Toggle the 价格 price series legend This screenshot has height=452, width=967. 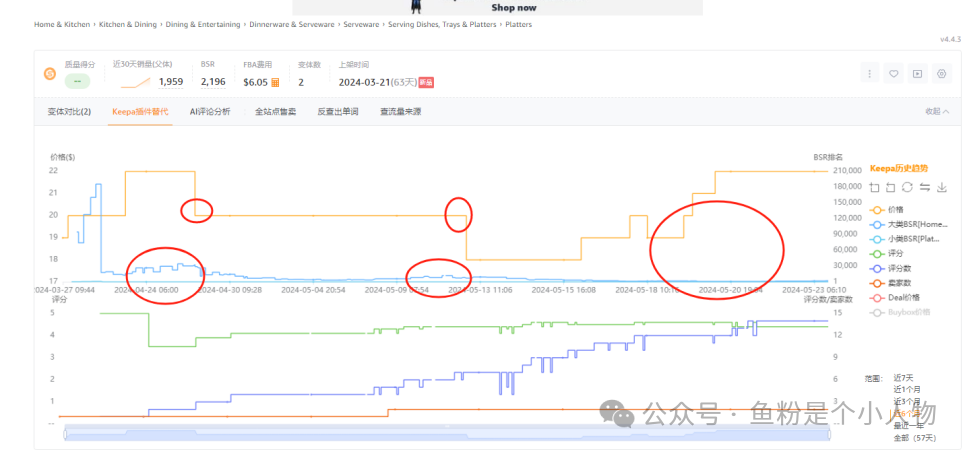887,210
